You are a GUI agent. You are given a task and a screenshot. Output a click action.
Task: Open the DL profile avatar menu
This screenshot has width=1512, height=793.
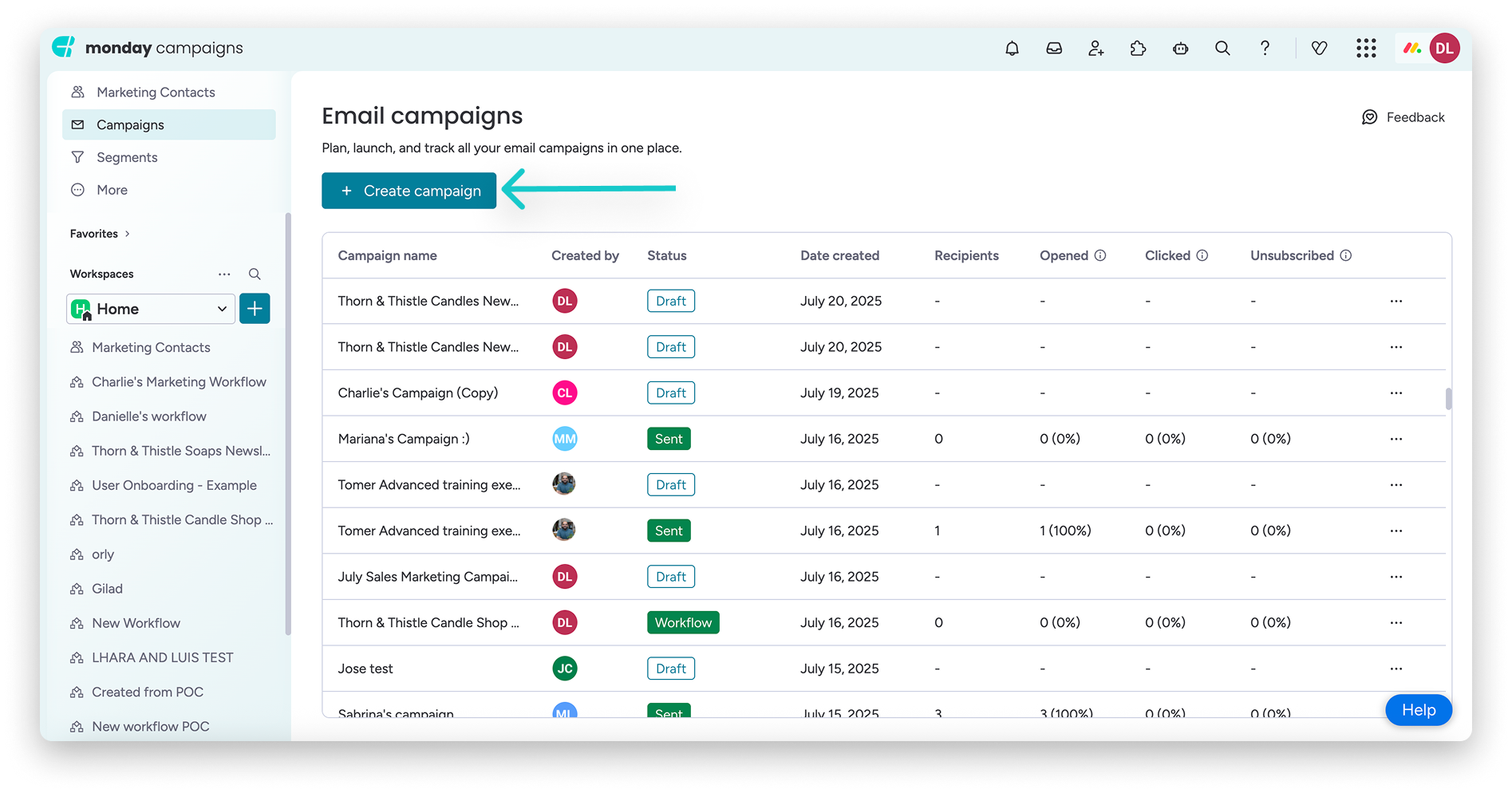click(x=1445, y=48)
